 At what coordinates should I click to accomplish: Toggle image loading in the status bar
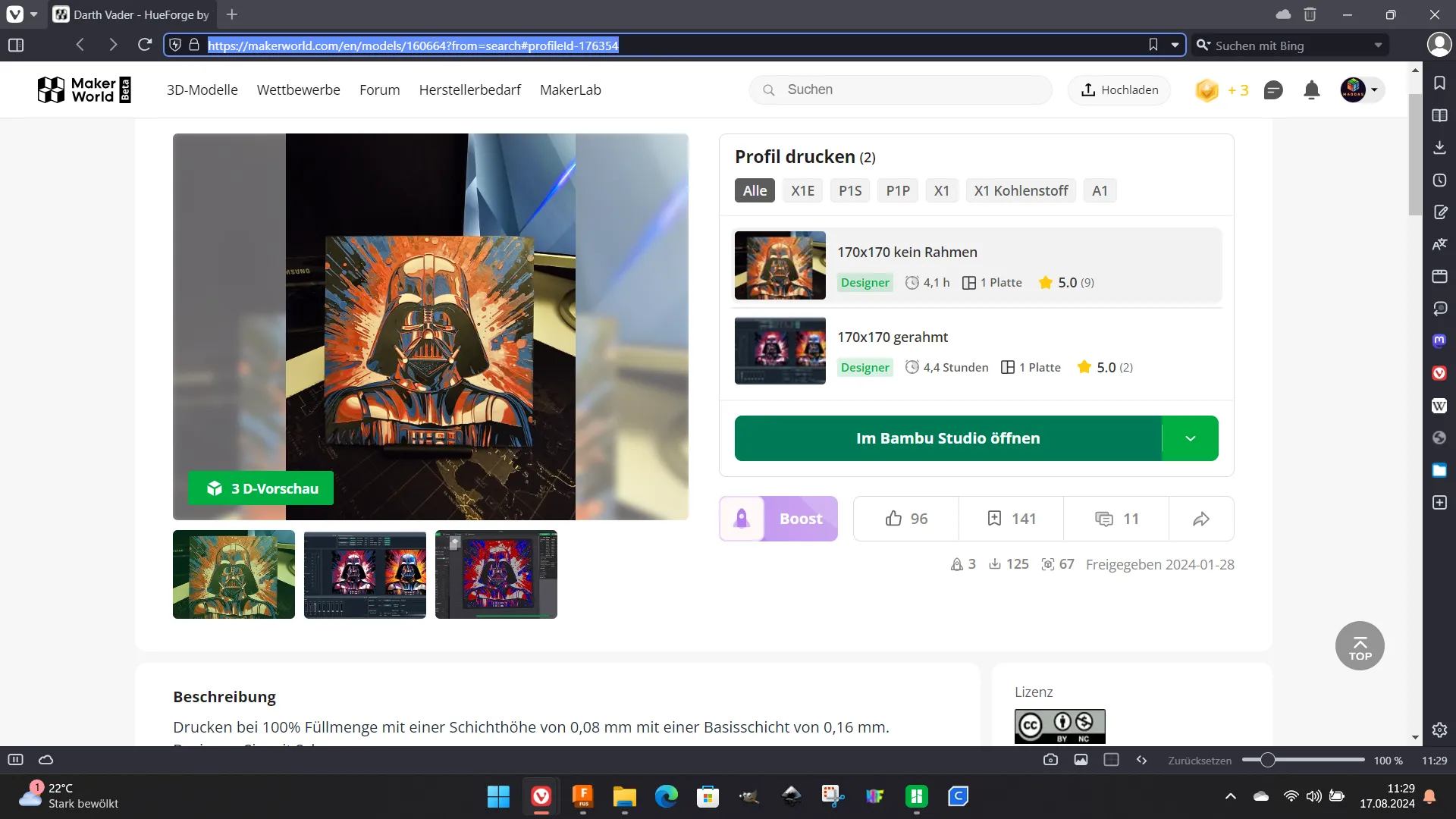tap(1081, 760)
